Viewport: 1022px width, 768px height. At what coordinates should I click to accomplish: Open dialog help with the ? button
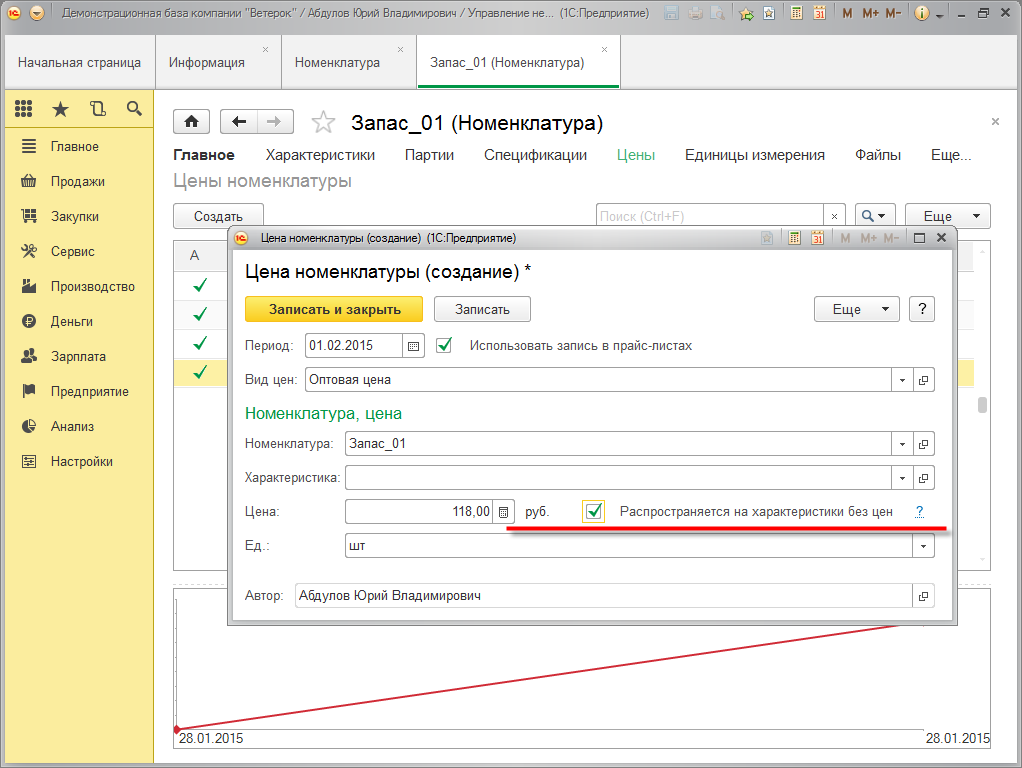point(922,309)
